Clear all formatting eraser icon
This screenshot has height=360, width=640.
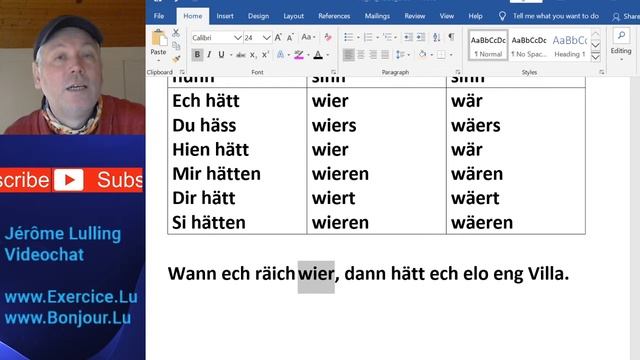pos(328,38)
